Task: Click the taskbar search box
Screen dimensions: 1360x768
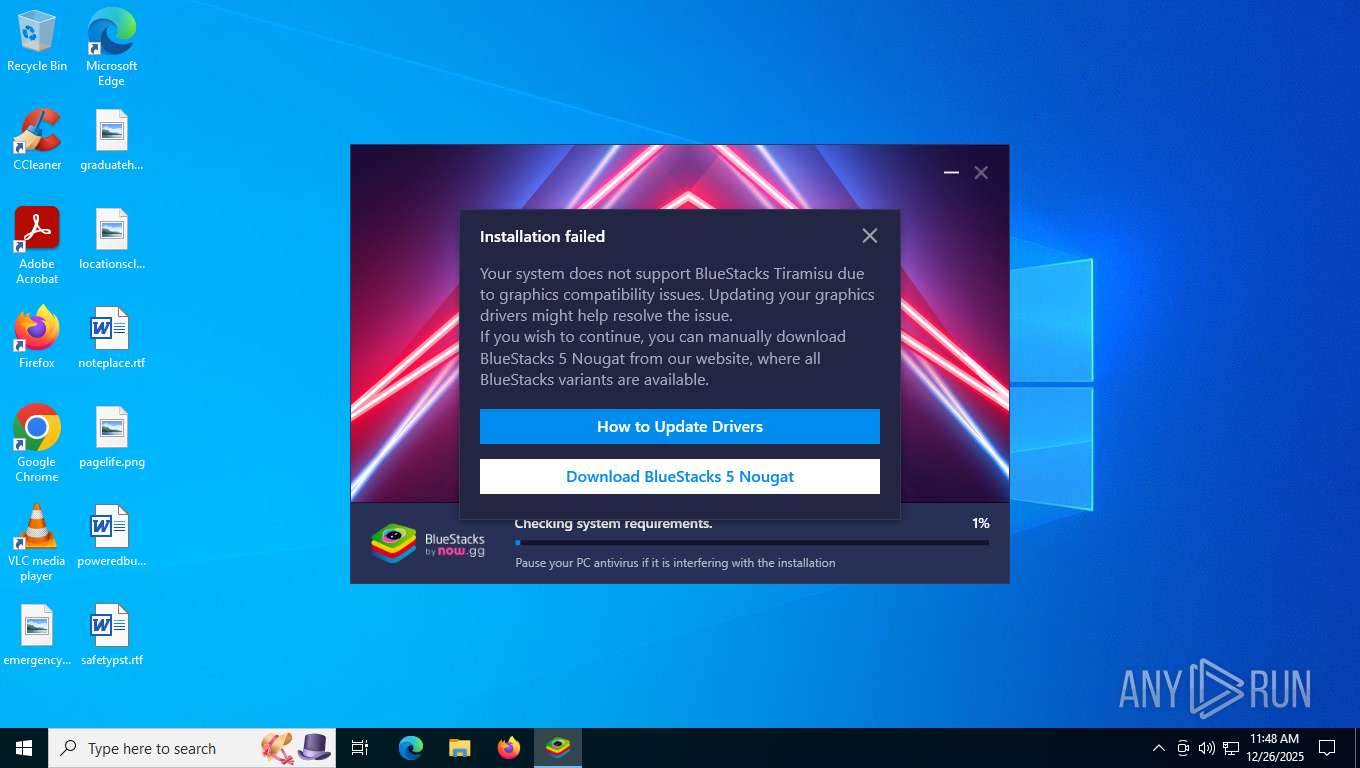Action: pos(192,748)
